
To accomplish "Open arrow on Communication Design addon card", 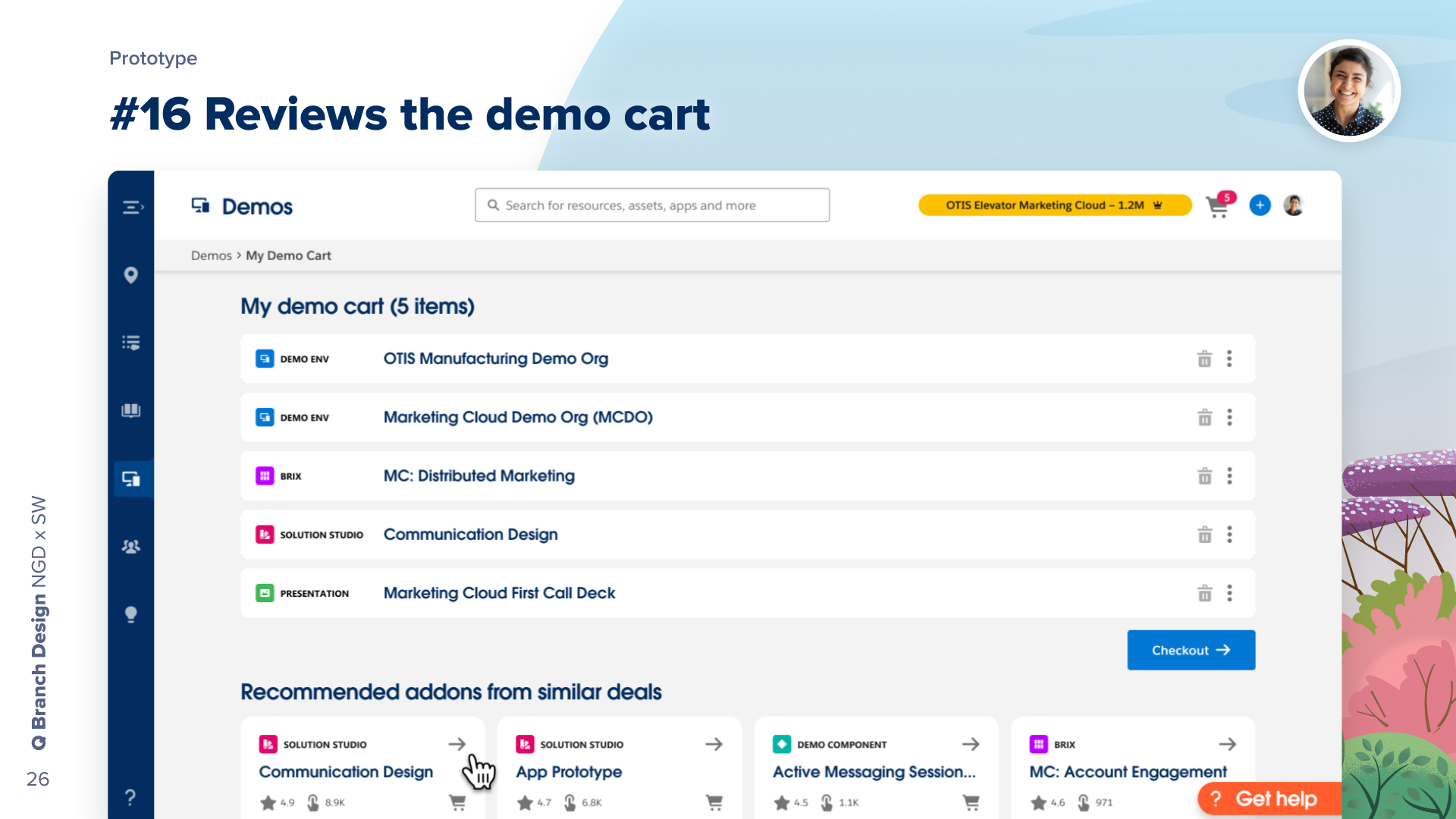I will pyautogui.click(x=457, y=745).
